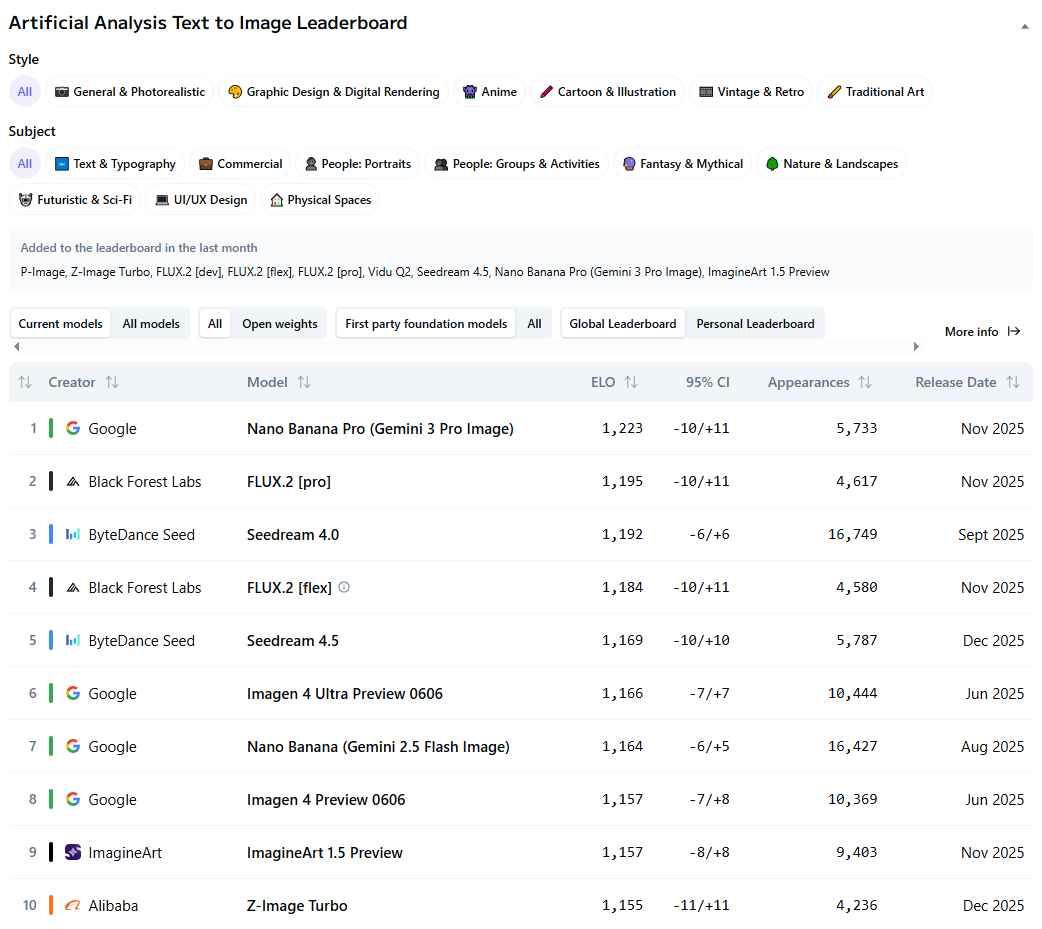
Task: Click the info icon next to FLUX.2 [flex]
Action: 344,588
